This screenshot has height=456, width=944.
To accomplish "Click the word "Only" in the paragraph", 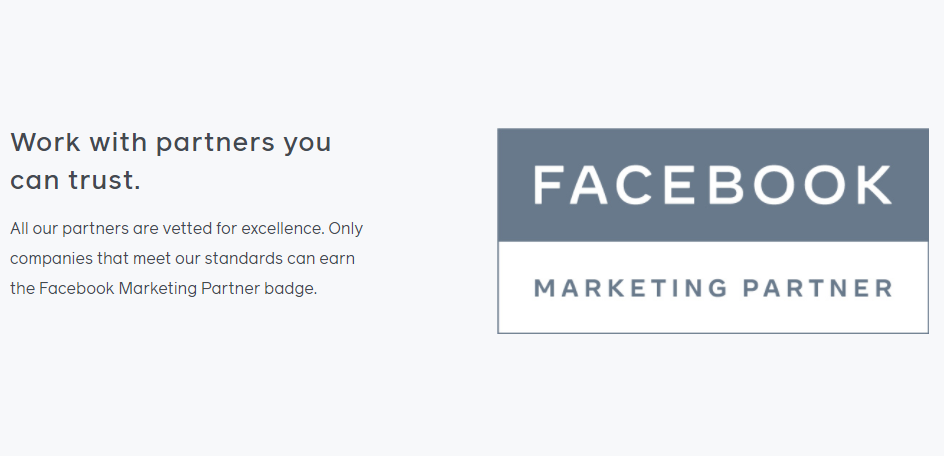I will click(346, 229).
